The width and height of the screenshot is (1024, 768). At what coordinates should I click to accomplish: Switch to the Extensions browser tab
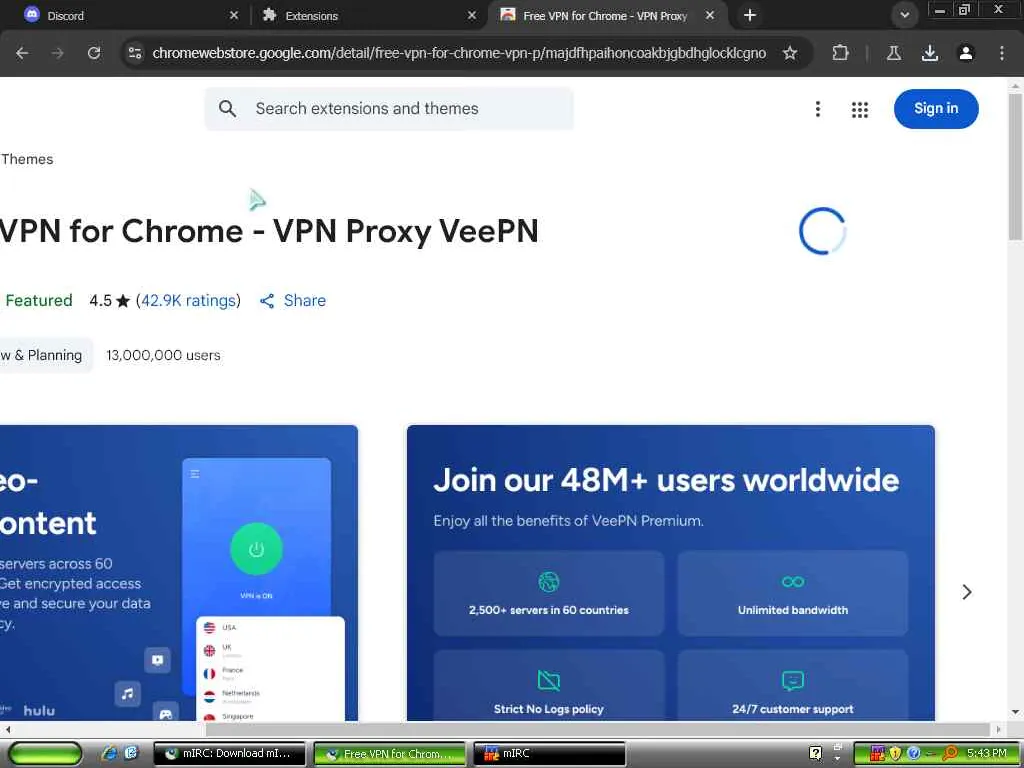click(x=369, y=15)
